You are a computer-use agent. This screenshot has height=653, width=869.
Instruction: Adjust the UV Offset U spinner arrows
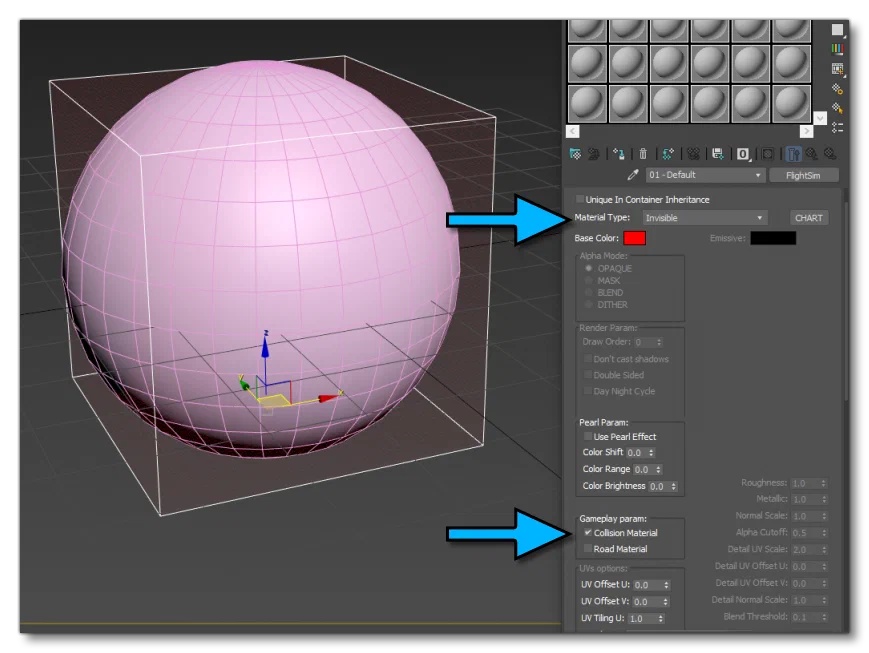coord(667,585)
